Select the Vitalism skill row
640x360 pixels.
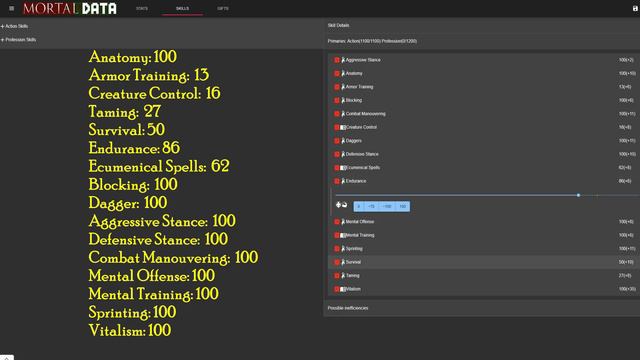pyautogui.click(x=484, y=289)
